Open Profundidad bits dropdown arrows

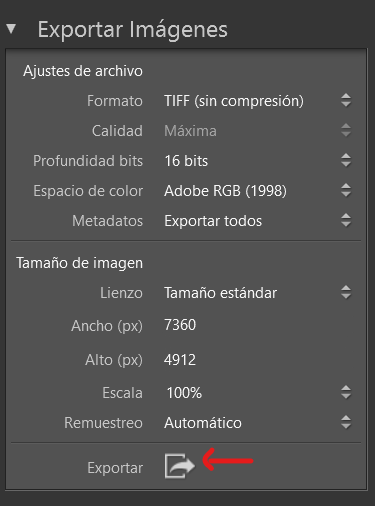(346, 160)
